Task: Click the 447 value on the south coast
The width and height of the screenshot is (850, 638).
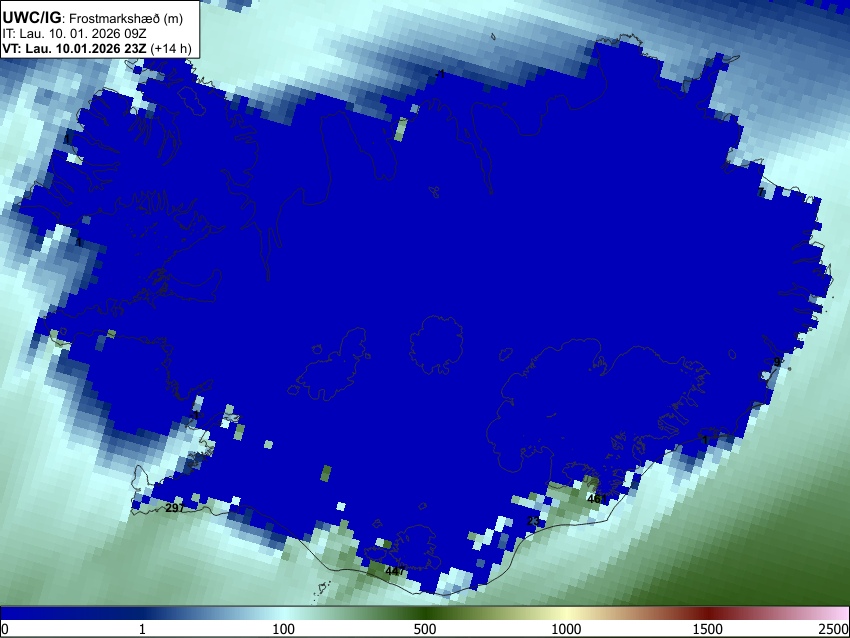Action: point(395,571)
